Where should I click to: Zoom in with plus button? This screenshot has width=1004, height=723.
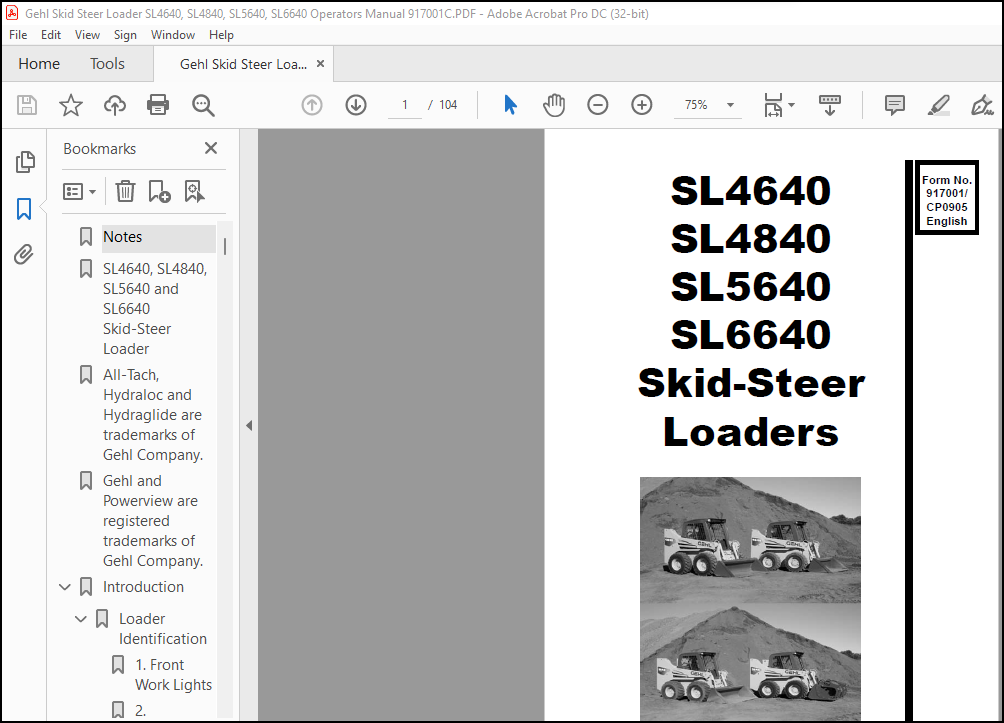coord(642,105)
